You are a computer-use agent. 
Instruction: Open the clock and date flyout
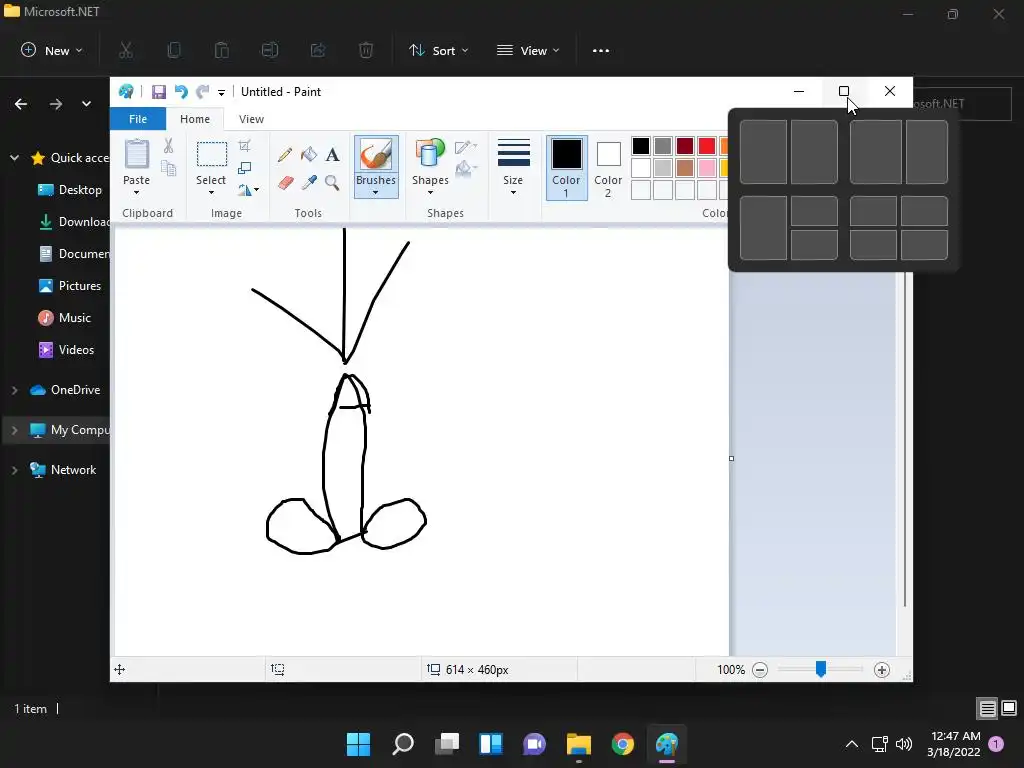pos(954,744)
